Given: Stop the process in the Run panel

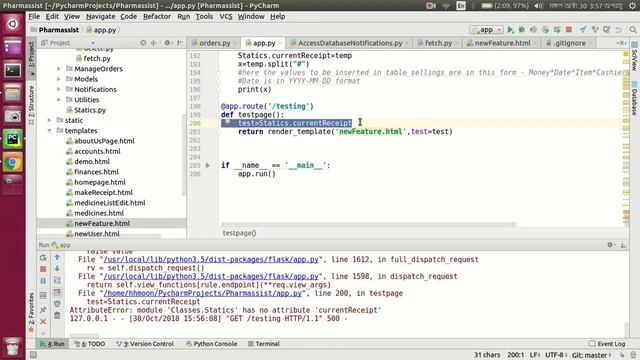Looking at the screenshot, I should (x=43, y=269).
